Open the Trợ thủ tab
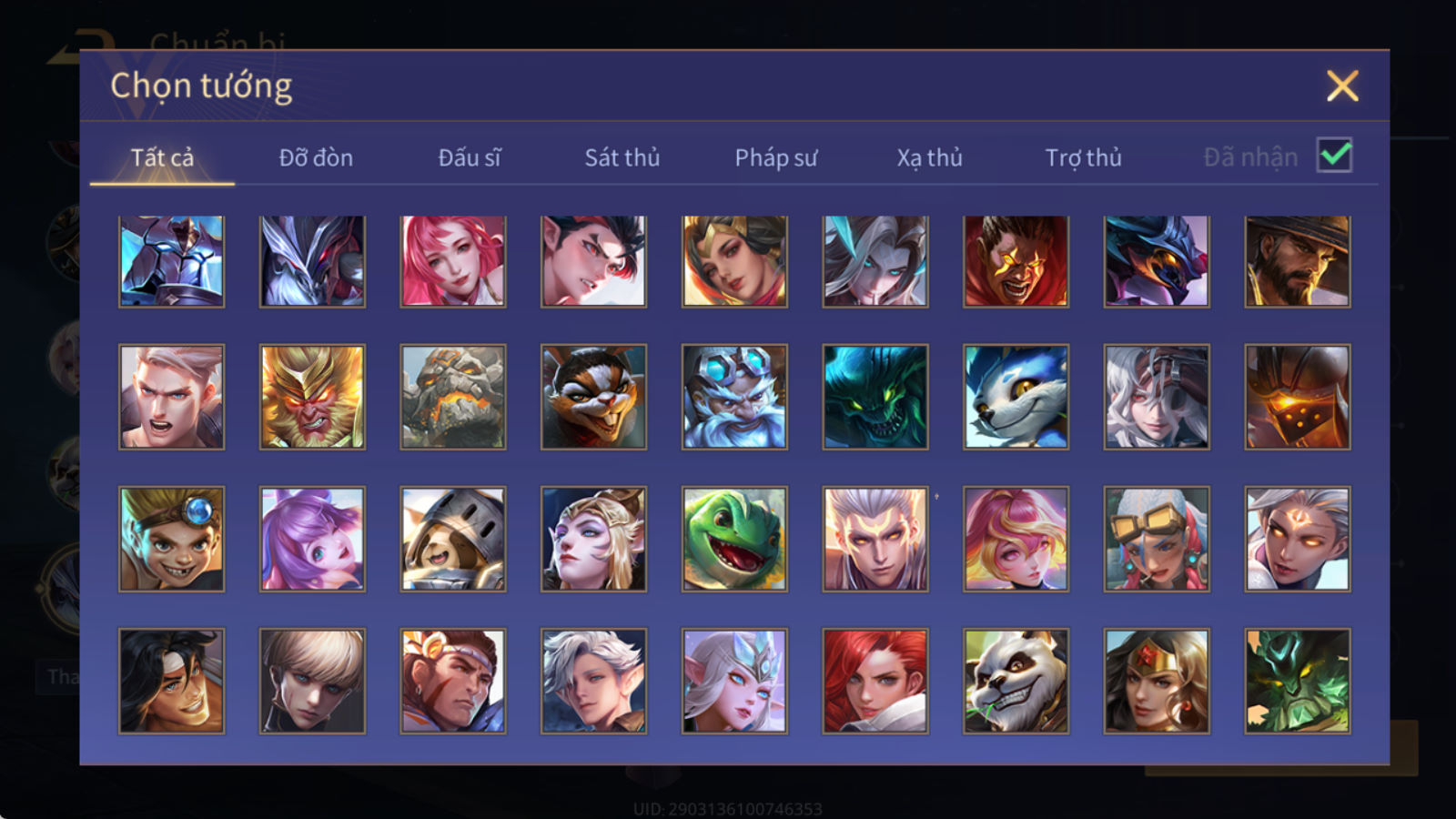This screenshot has height=819, width=1456. pyautogui.click(x=1083, y=157)
